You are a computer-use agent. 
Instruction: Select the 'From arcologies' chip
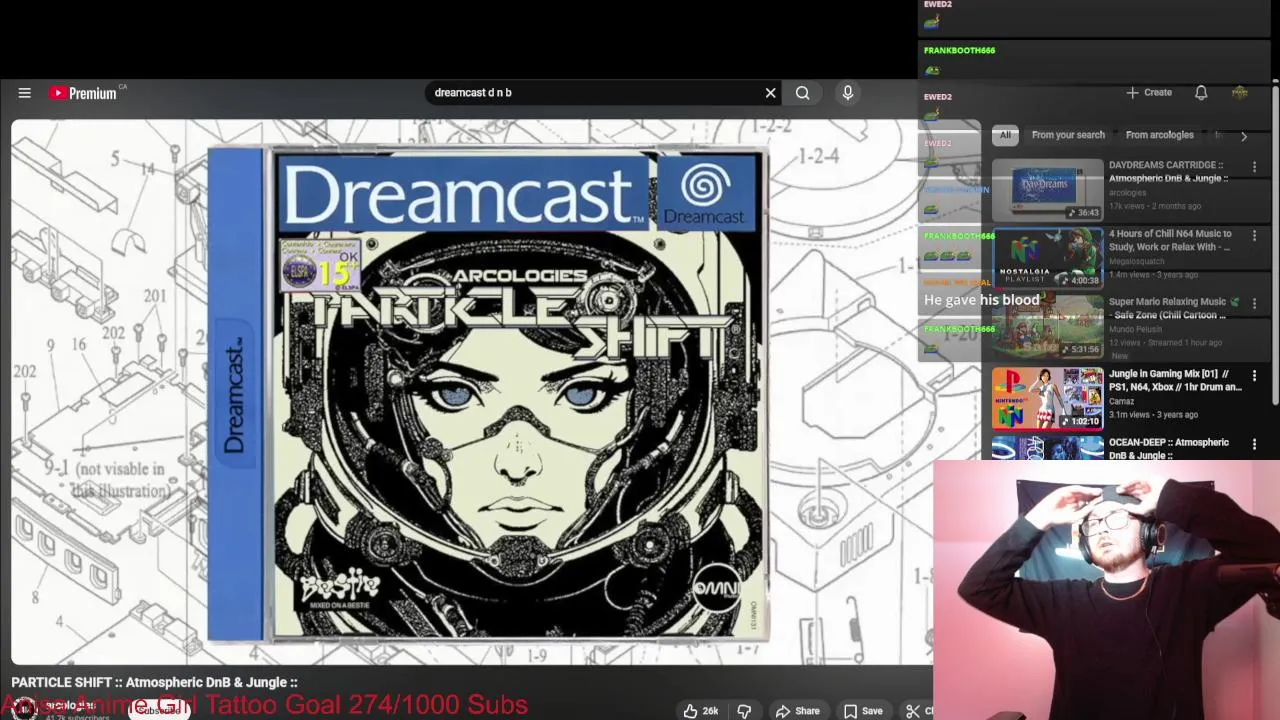[1159, 135]
